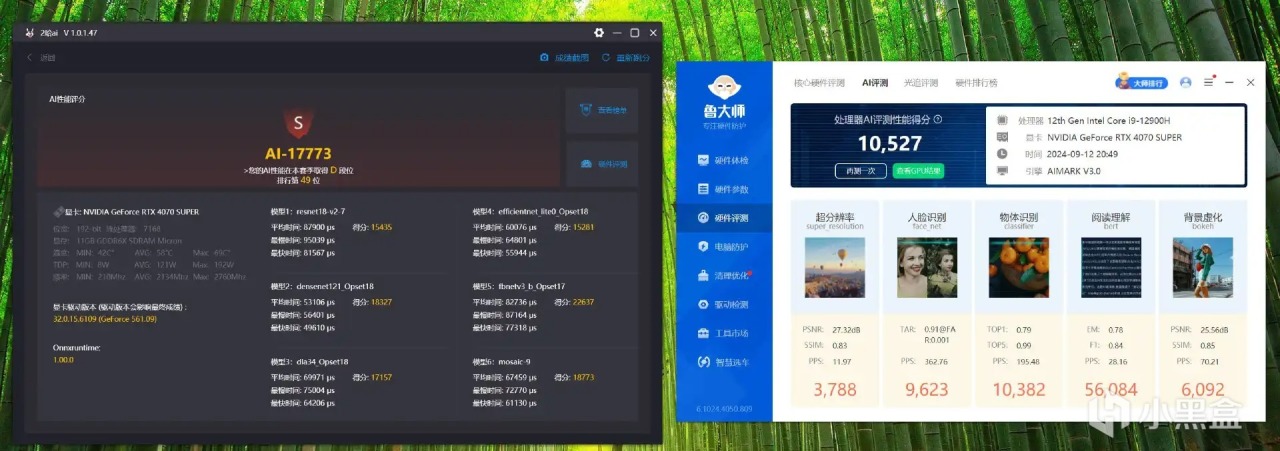
Task: Minimize the Ludashi window
Action: [1229, 82]
